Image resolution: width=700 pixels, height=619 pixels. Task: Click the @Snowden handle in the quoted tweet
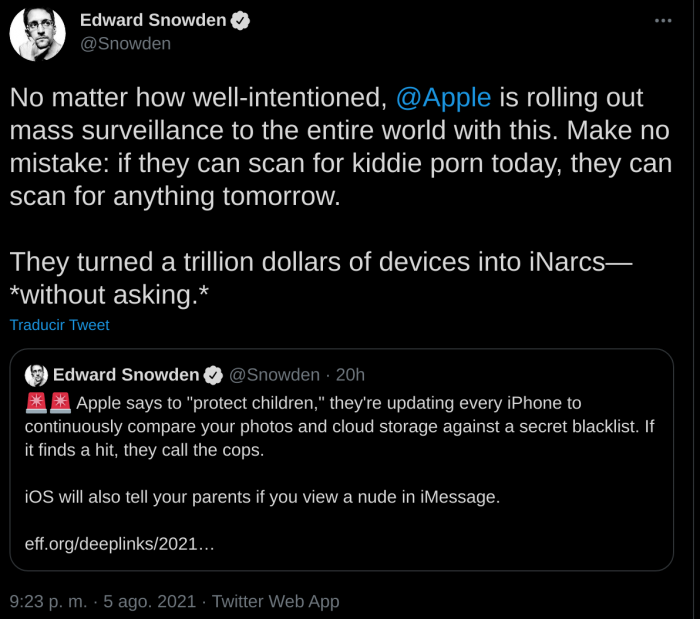[x=275, y=375]
